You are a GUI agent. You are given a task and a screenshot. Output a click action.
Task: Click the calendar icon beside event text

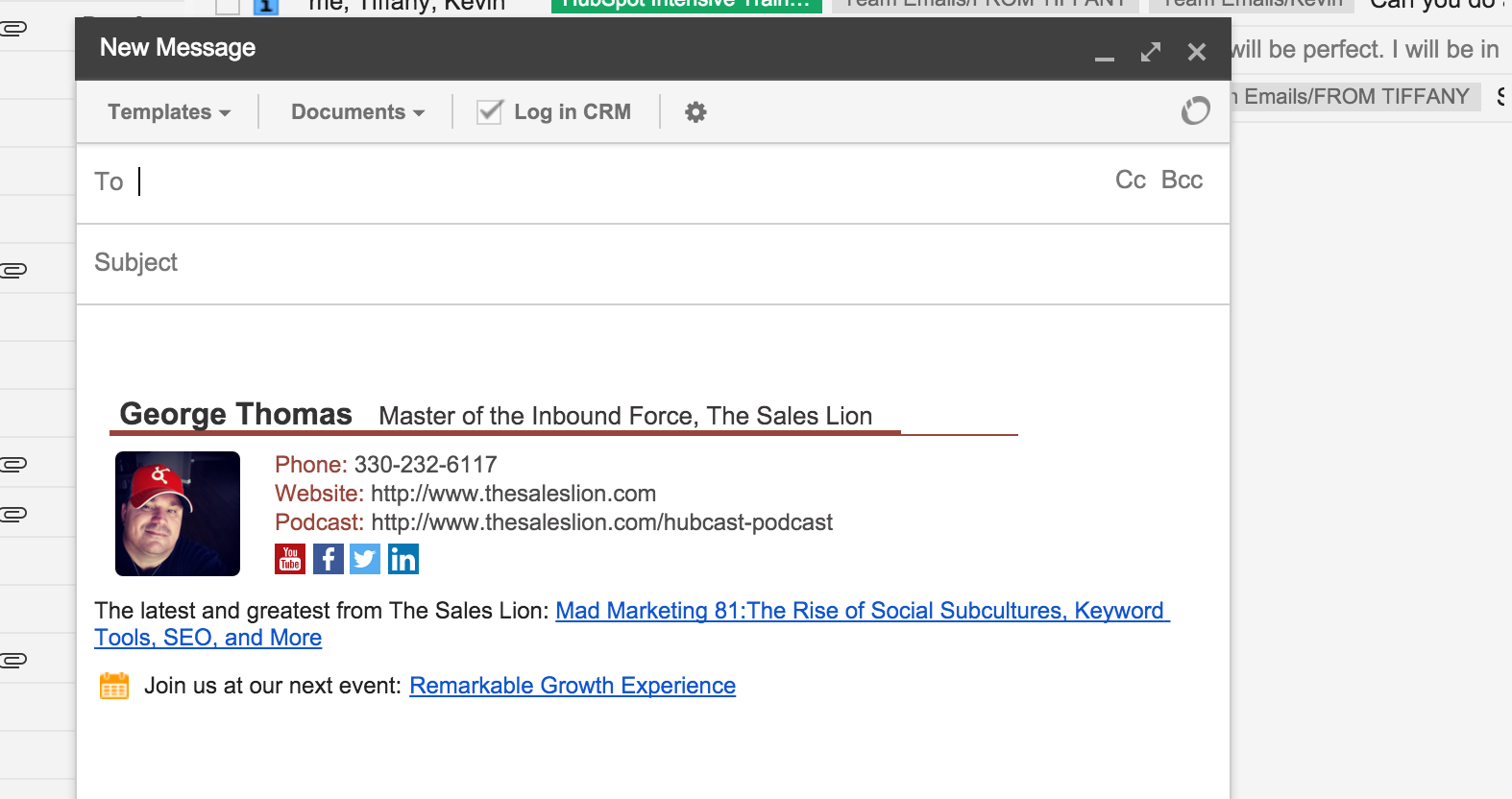pos(114,686)
